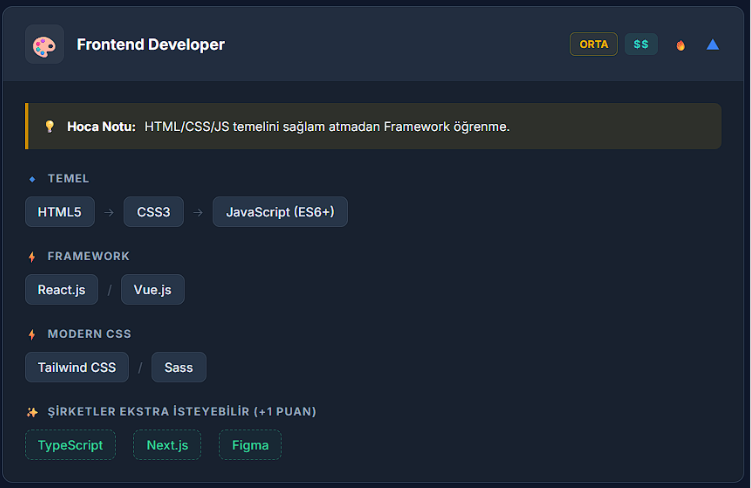This screenshot has height=488, width=751.
Task: Click the lightning icon beside MODERN CSS
Action: tap(32, 334)
